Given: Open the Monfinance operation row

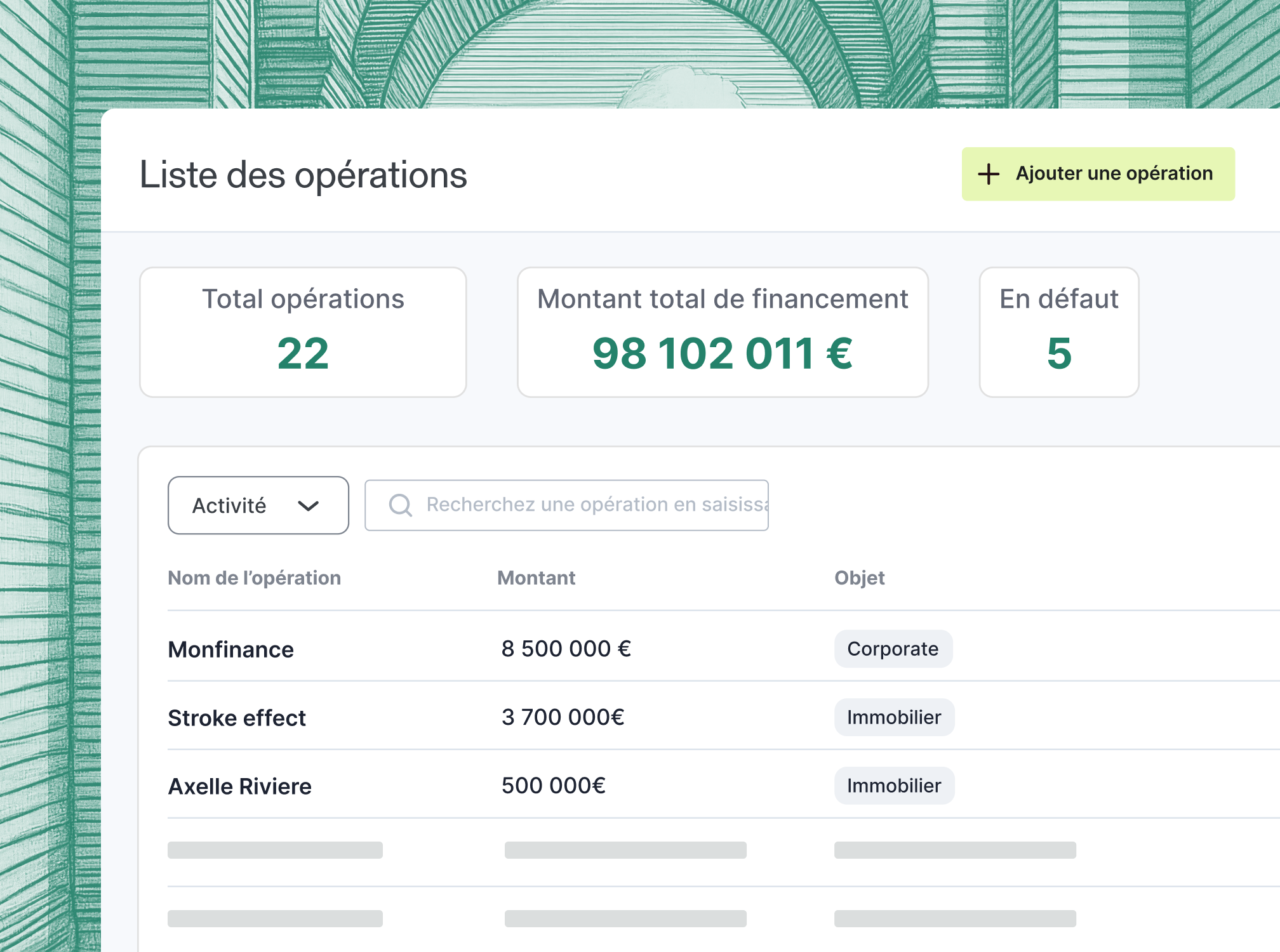Looking at the screenshot, I should [230, 649].
